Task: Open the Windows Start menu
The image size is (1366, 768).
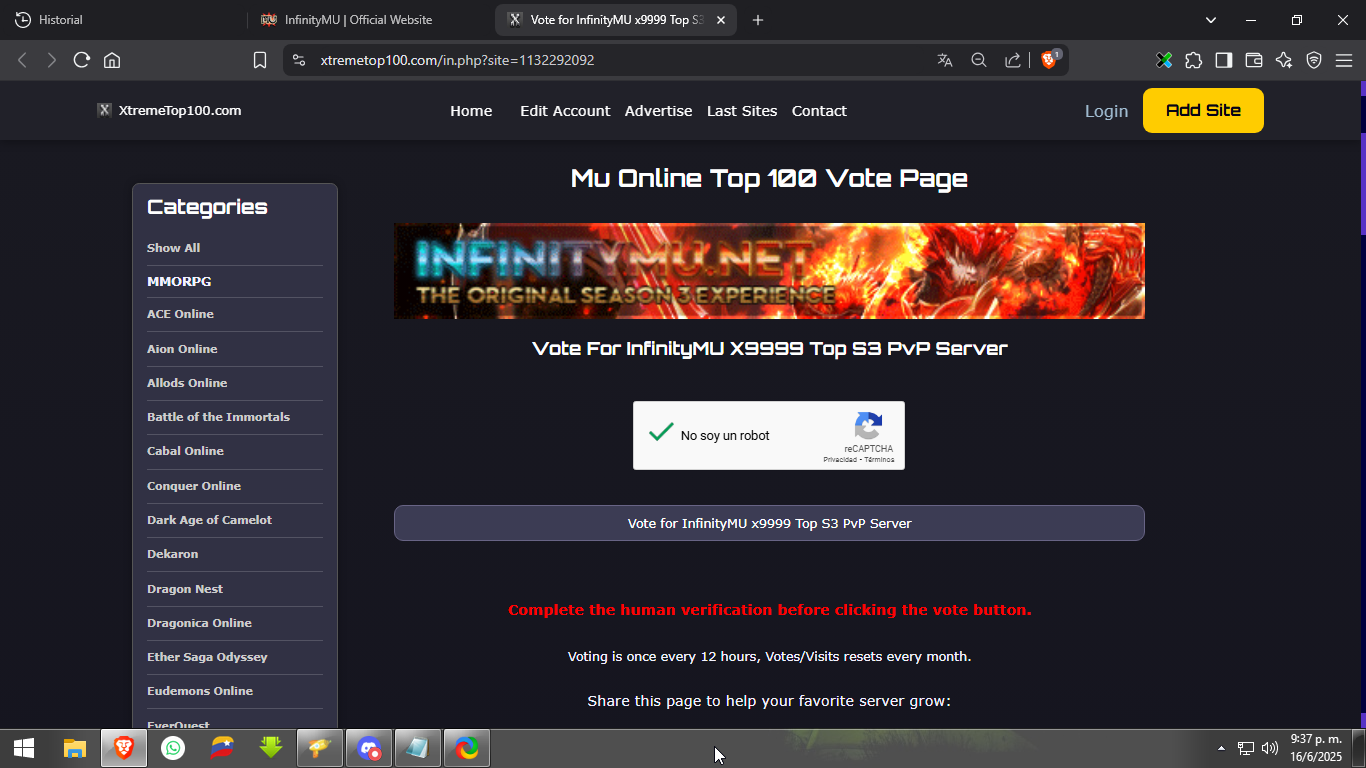Action: click(x=24, y=748)
